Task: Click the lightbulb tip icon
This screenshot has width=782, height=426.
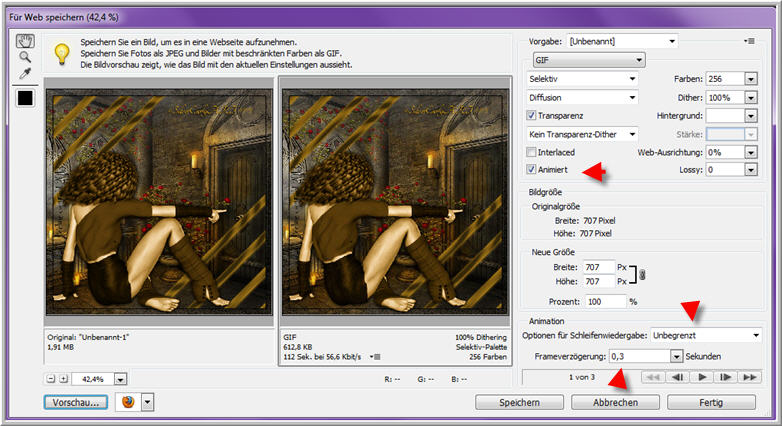Action: pos(61,54)
